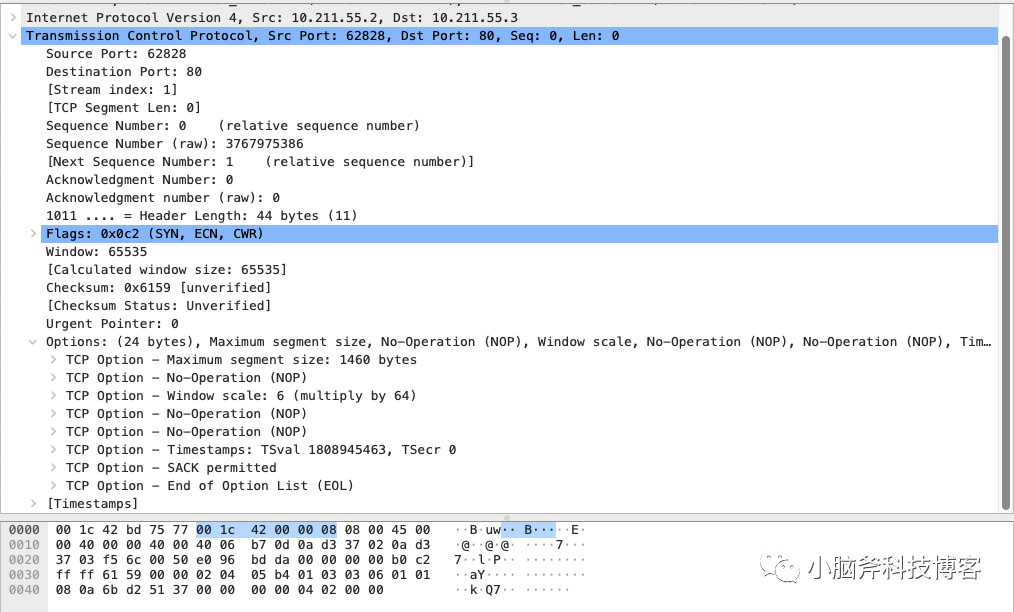Collapse the Options (24 bytes) section

[33, 342]
